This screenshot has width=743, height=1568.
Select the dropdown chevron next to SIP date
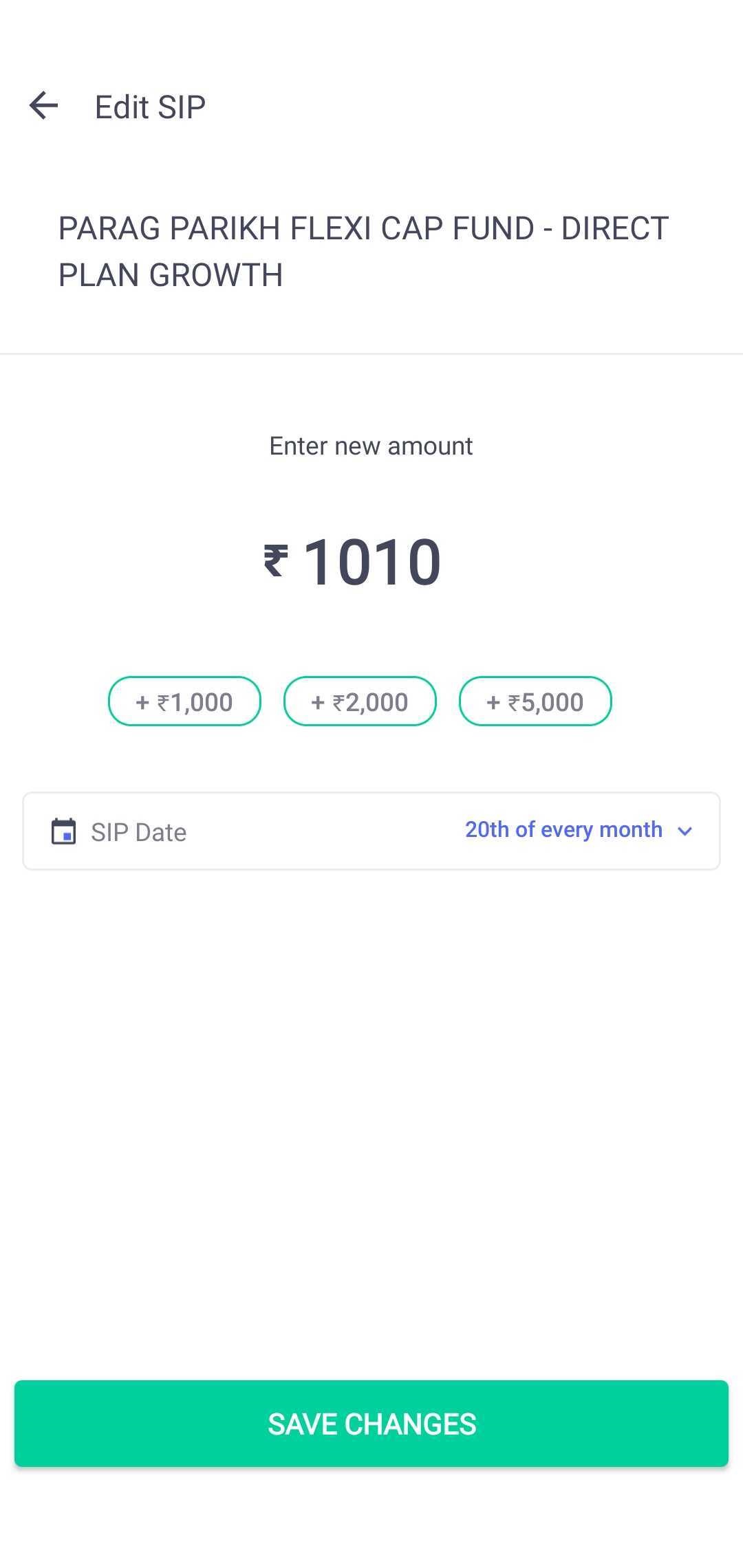coord(685,831)
